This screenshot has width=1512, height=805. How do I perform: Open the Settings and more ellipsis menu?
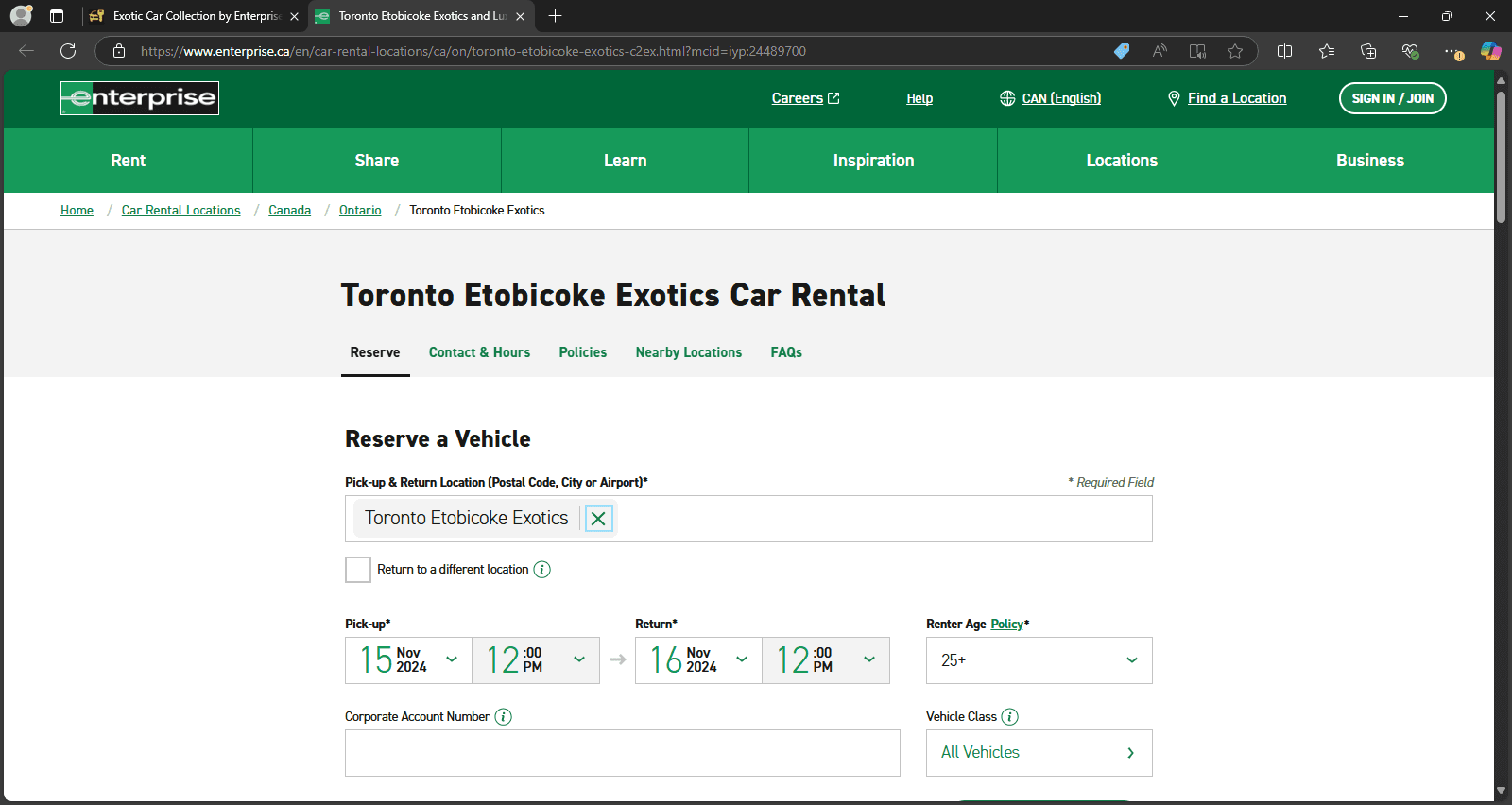click(x=1452, y=51)
